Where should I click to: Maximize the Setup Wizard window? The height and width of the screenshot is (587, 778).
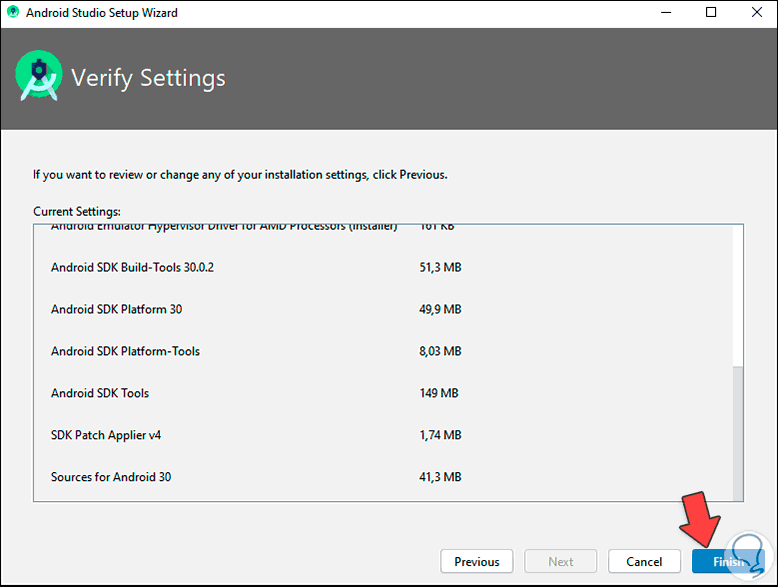click(711, 12)
